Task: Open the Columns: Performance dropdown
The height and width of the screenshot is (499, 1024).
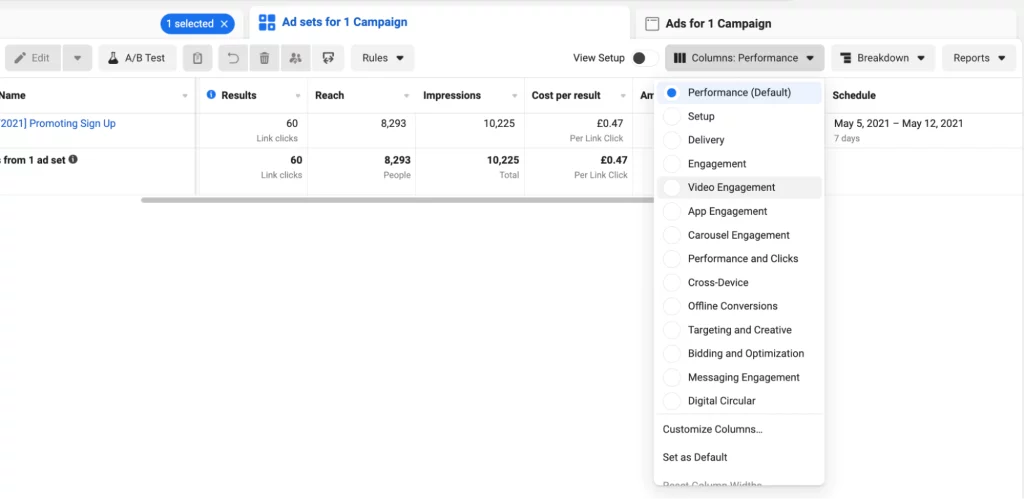Action: tap(744, 58)
